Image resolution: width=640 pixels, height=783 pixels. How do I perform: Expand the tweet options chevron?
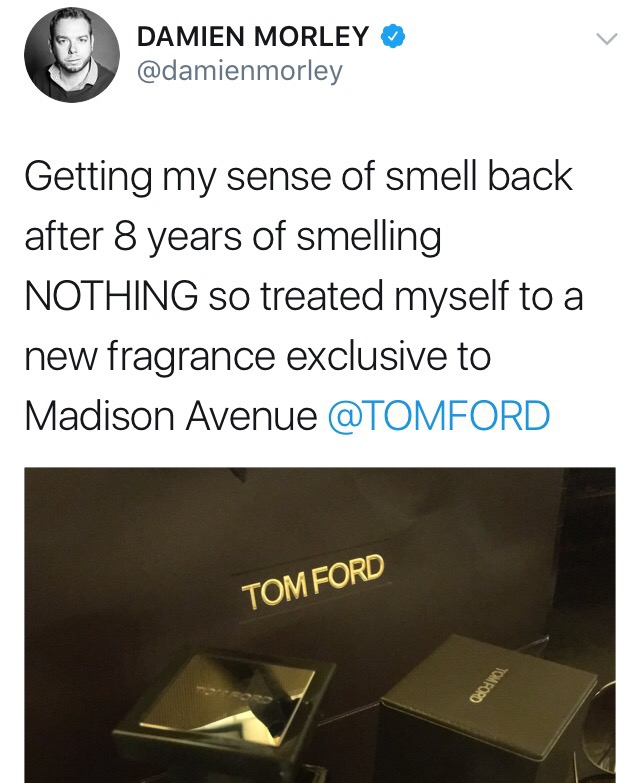[x=607, y=38]
